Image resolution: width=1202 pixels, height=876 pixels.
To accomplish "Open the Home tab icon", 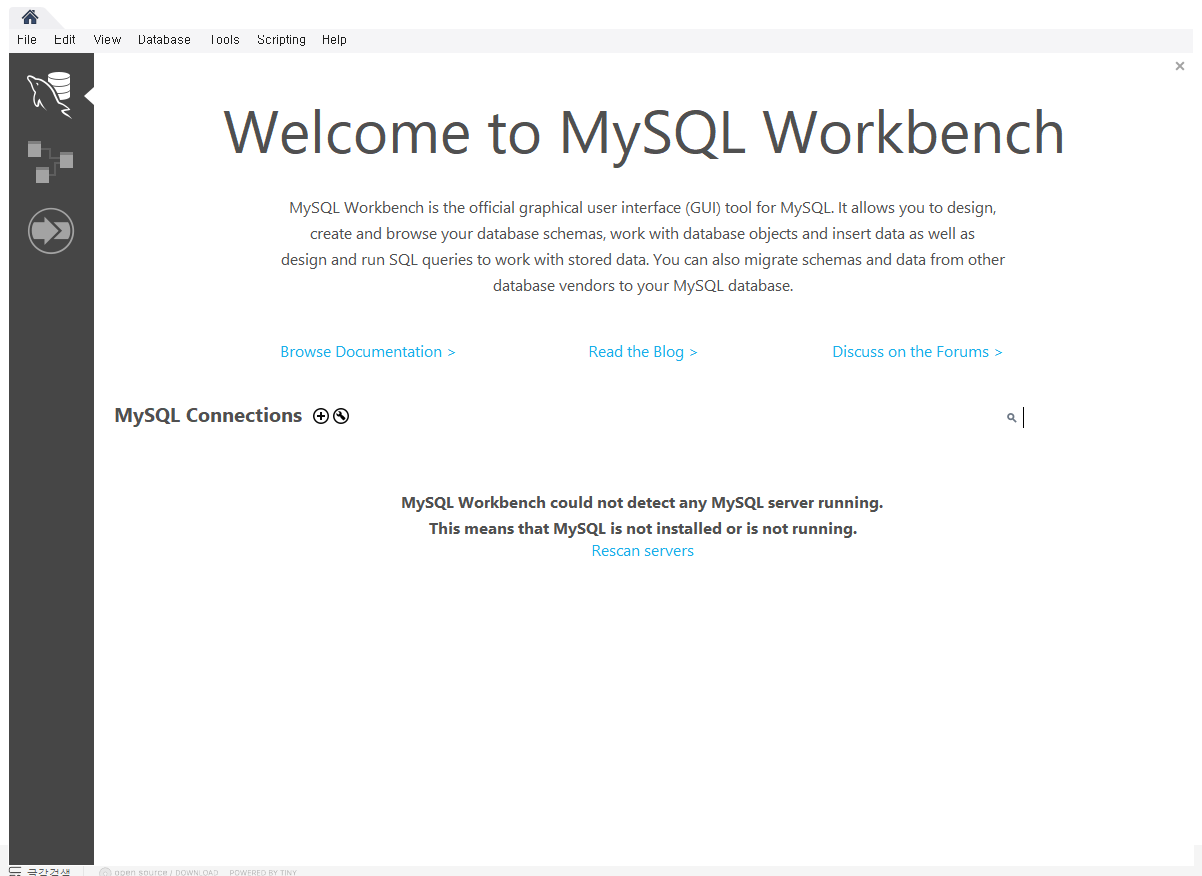I will pos(30,17).
